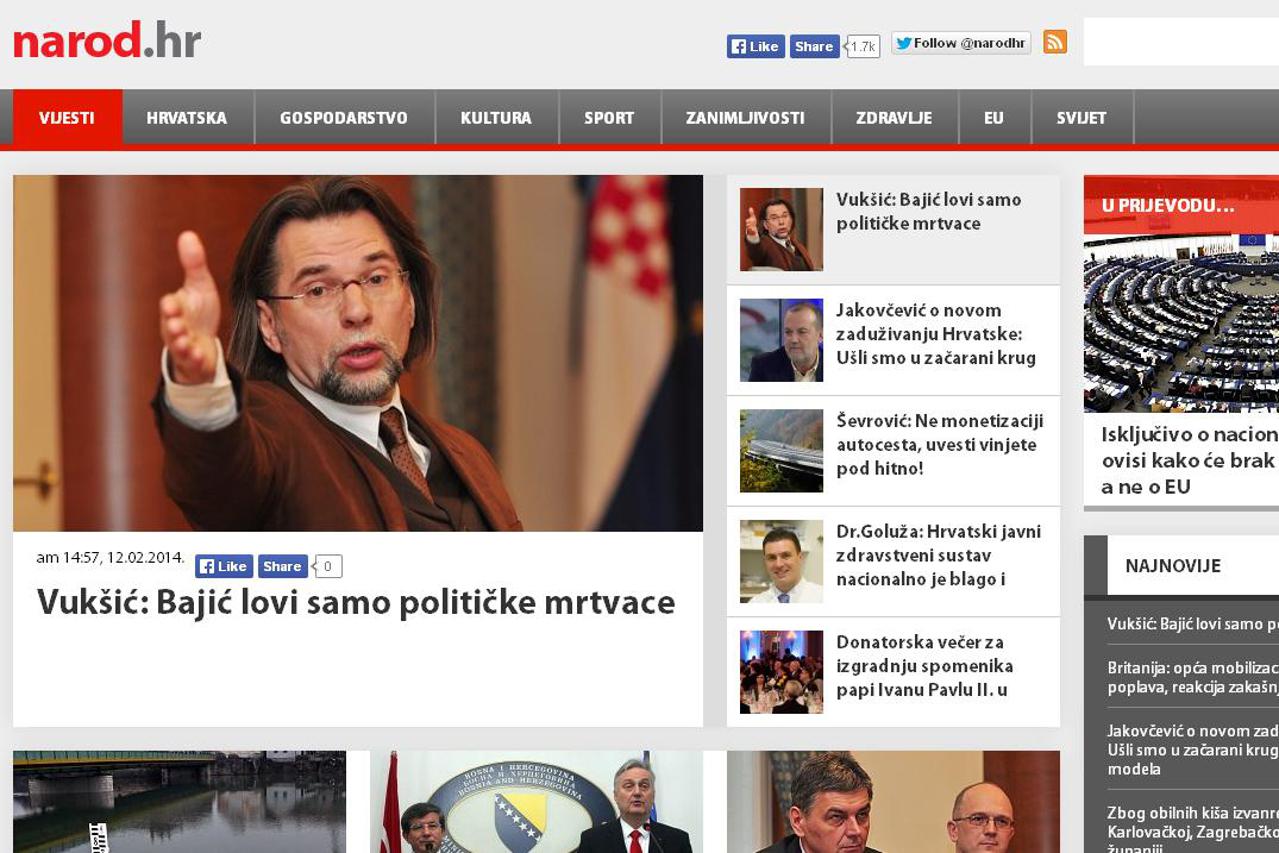The image size is (1279, 853).
Task: Click the Dr. Goluža portrait thumbnail
Action: click(781, 561)
